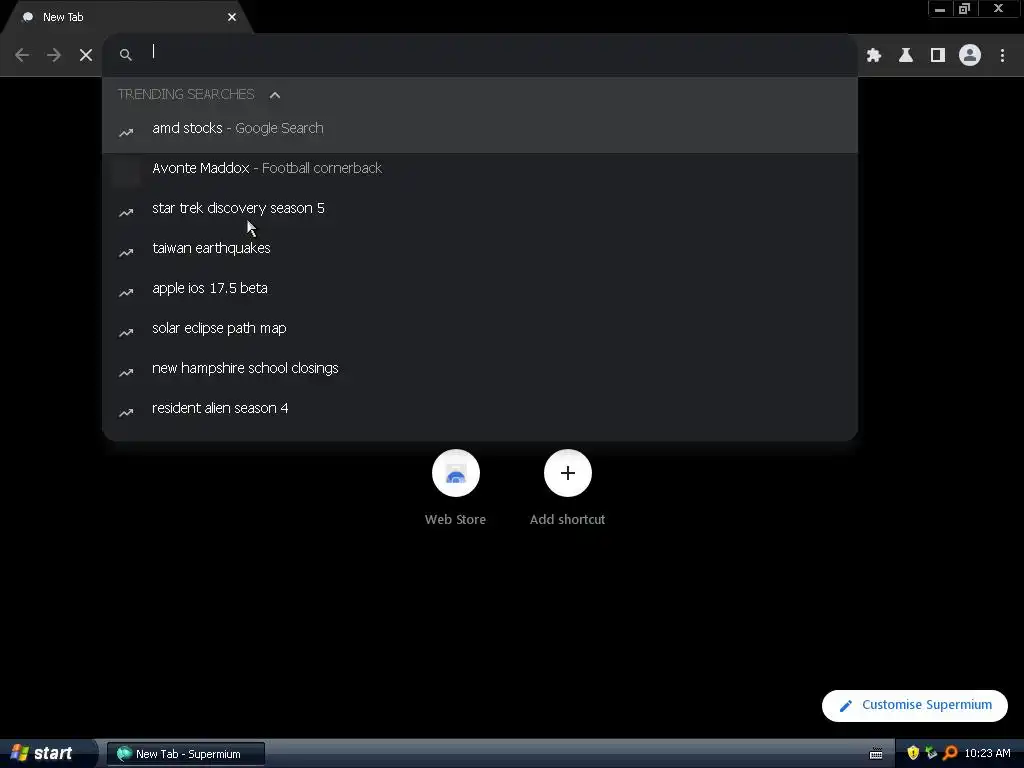Minimize the Supermium window
The width and height of the screenshot is (1024, 768).
[x=940, y=9]
